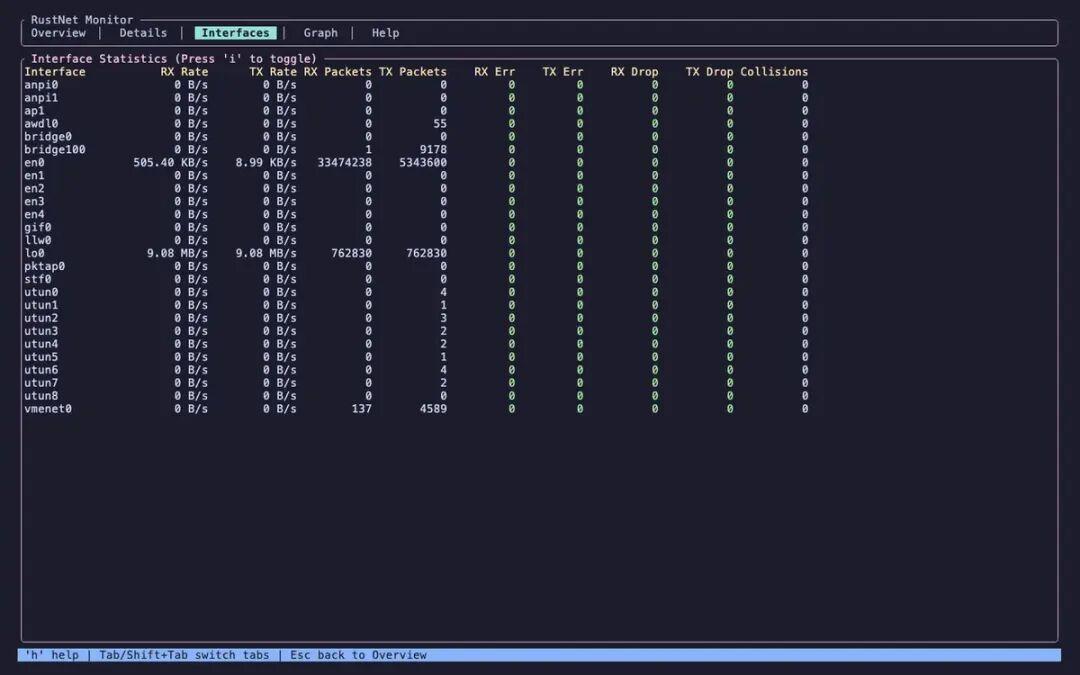
Task: Select the ap1 interface name
Action: (34, 111)
